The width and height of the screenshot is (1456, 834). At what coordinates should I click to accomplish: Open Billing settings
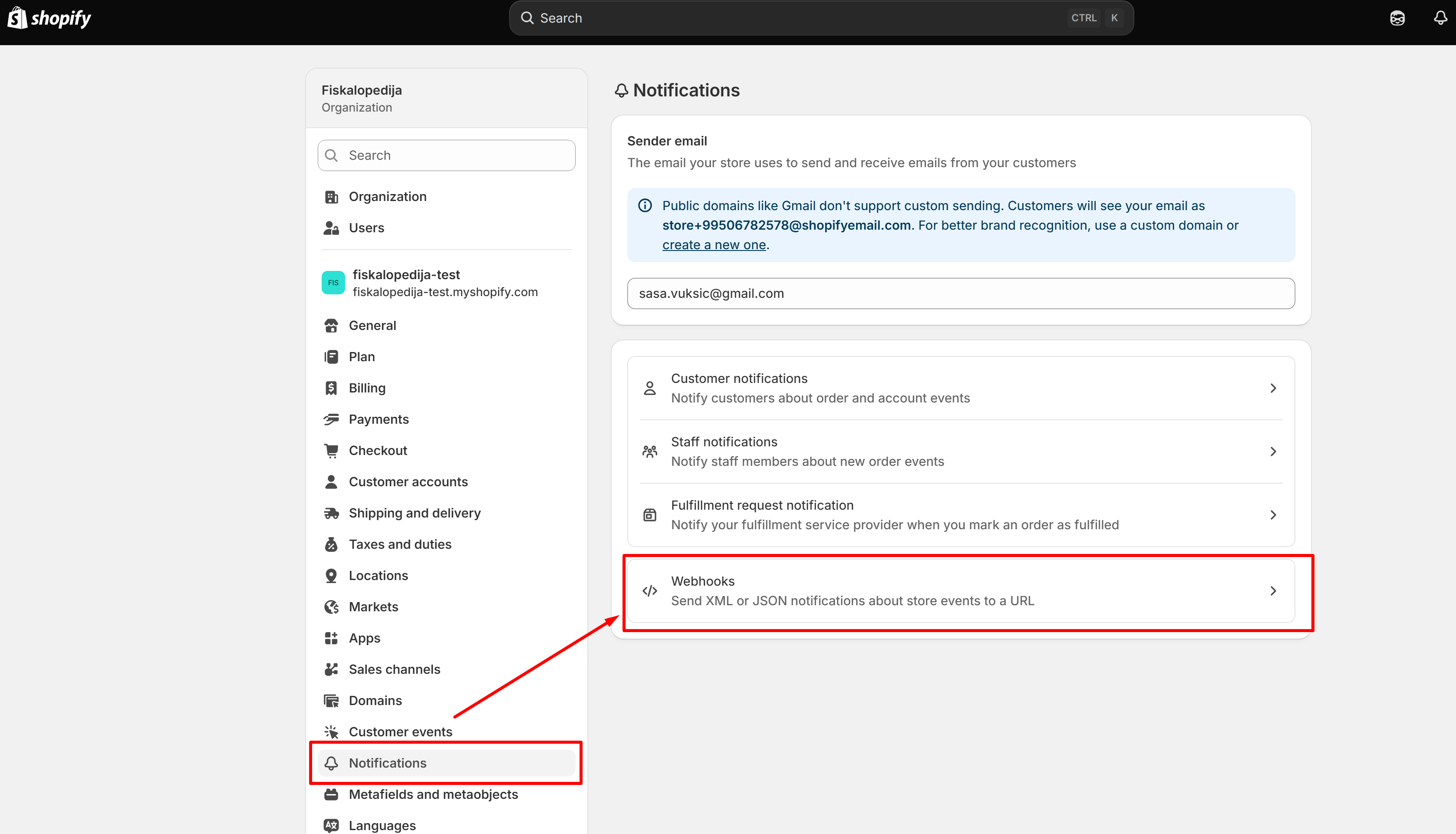[446, 388]
